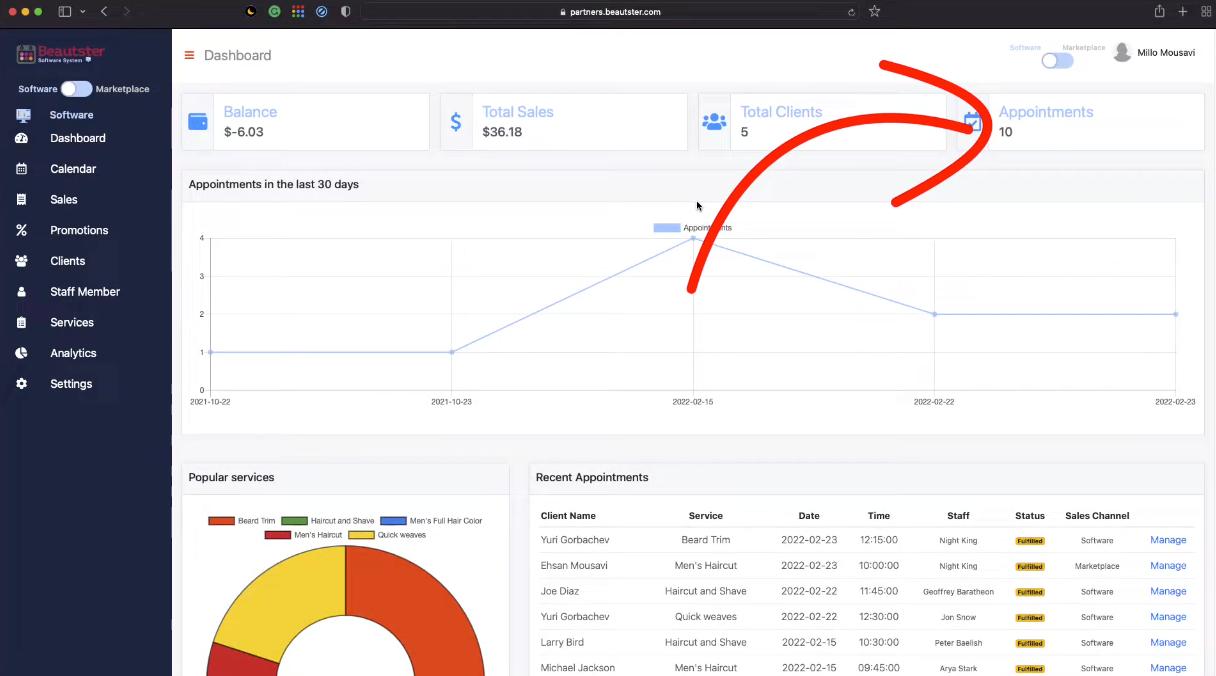Click the hamburger menu icon beside Dashboard
The height and width of the screenshot is (676, 1216).
189,55
